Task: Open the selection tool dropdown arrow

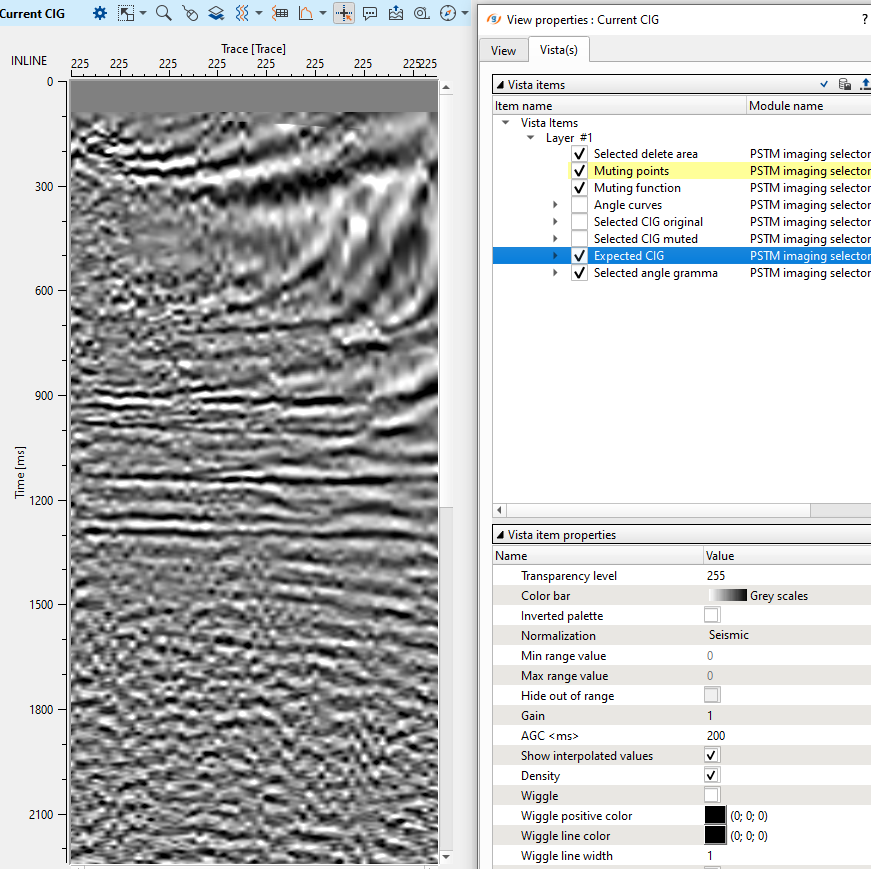Action: click(143, 14)
